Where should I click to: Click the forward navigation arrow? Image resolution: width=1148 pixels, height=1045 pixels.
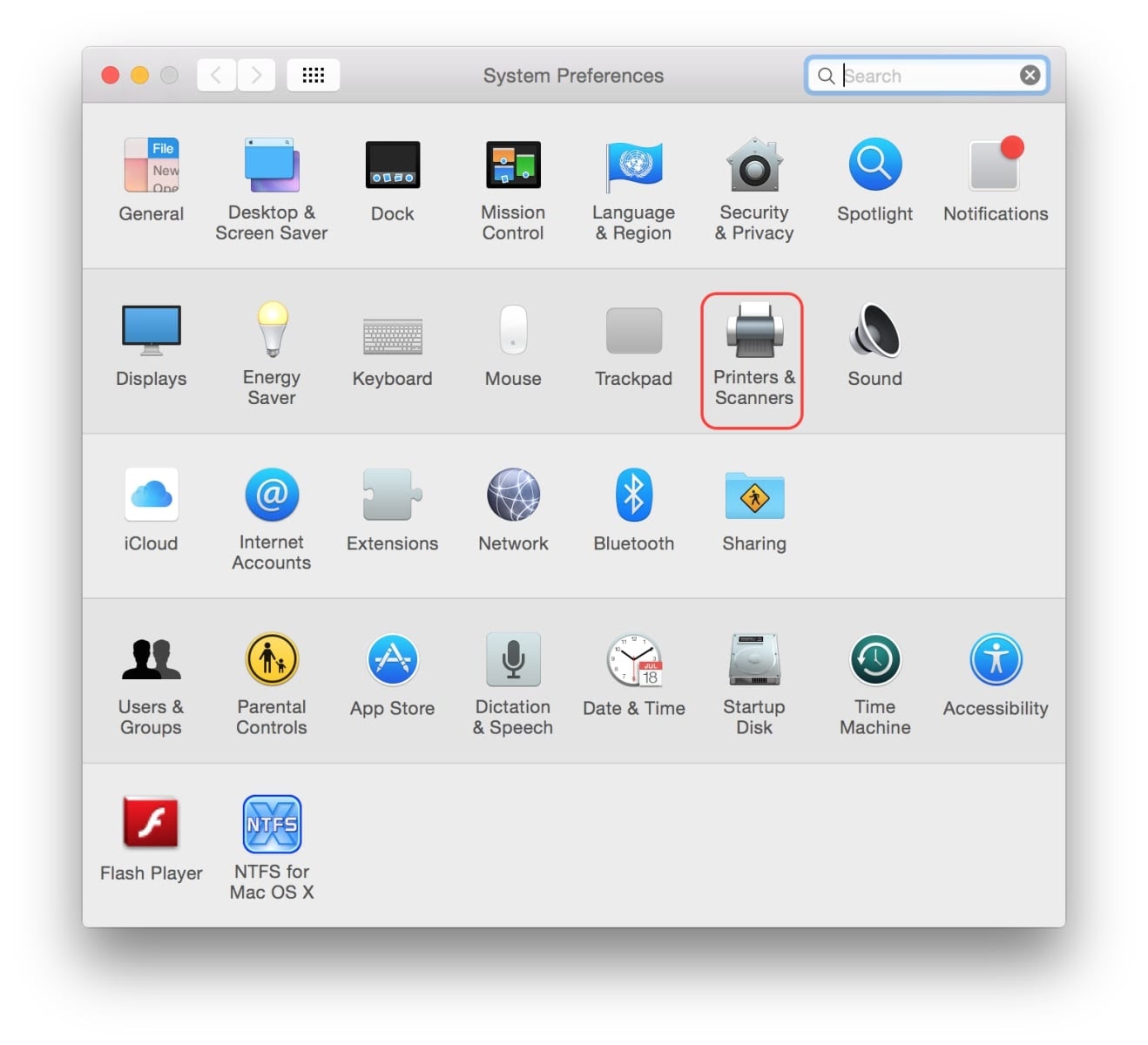[x=256, y=76]
